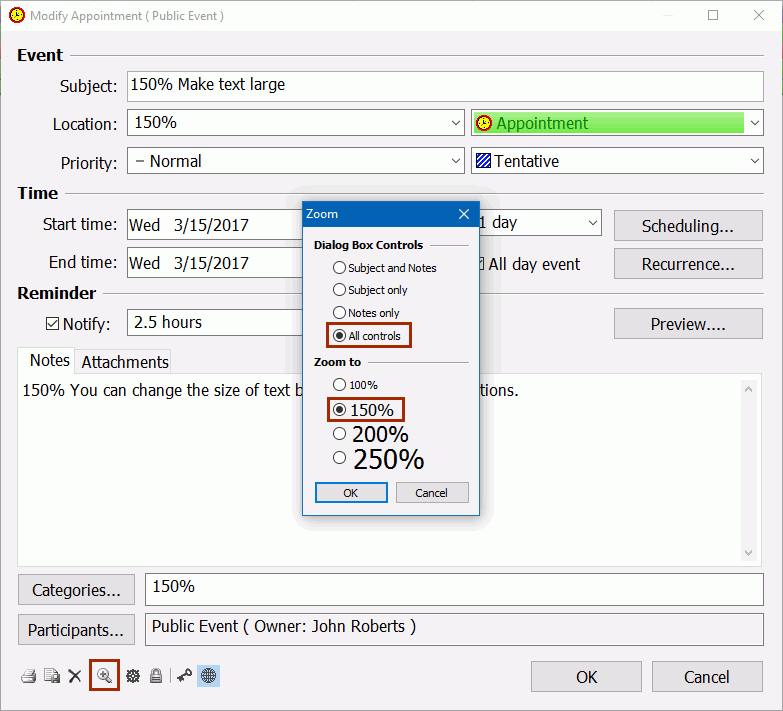Close the Zoom dialog with its X

pyautogui.click(x=464, y=214)
